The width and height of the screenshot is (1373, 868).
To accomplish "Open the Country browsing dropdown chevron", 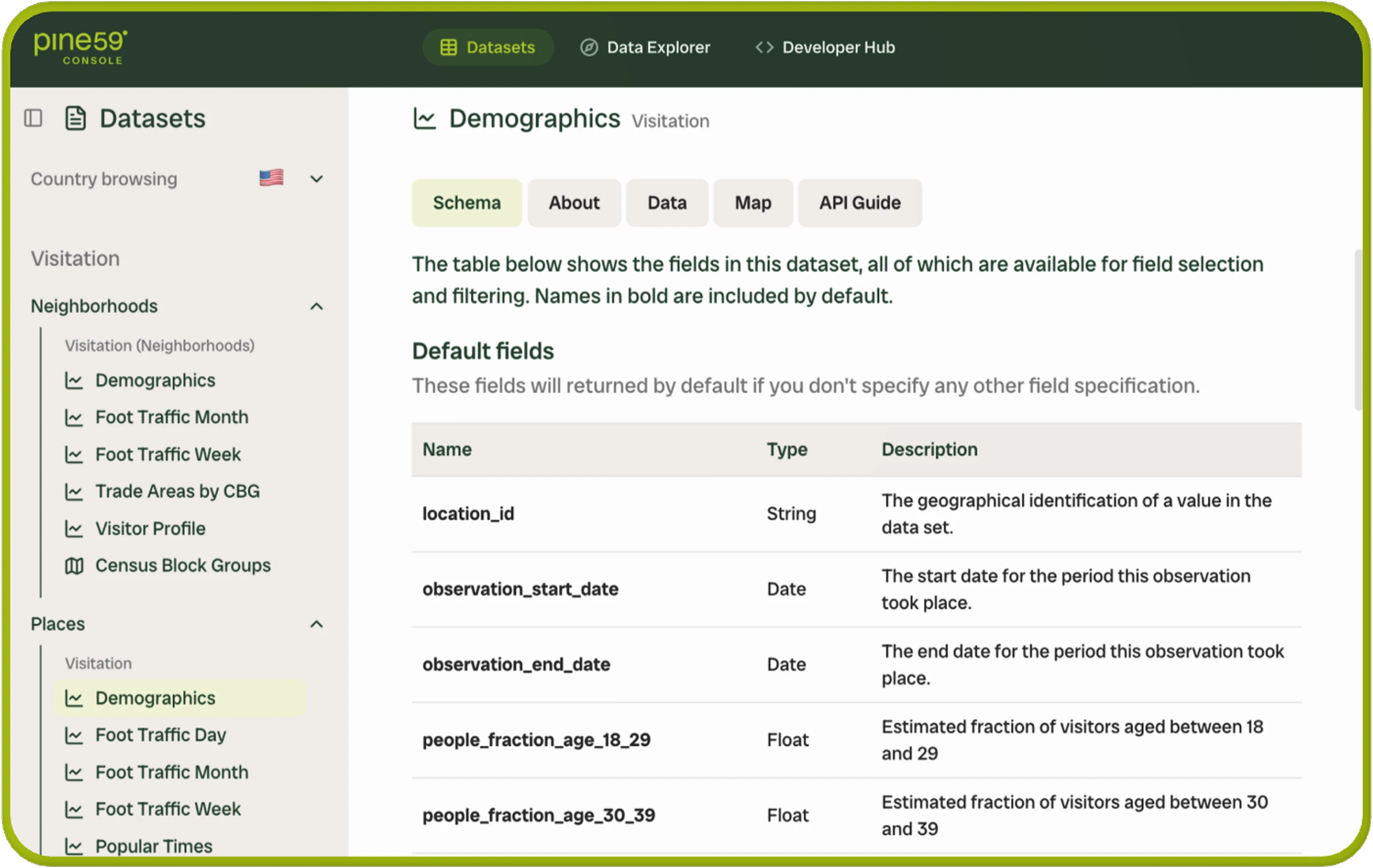I will pyautogui.click(x=317, y=179).
